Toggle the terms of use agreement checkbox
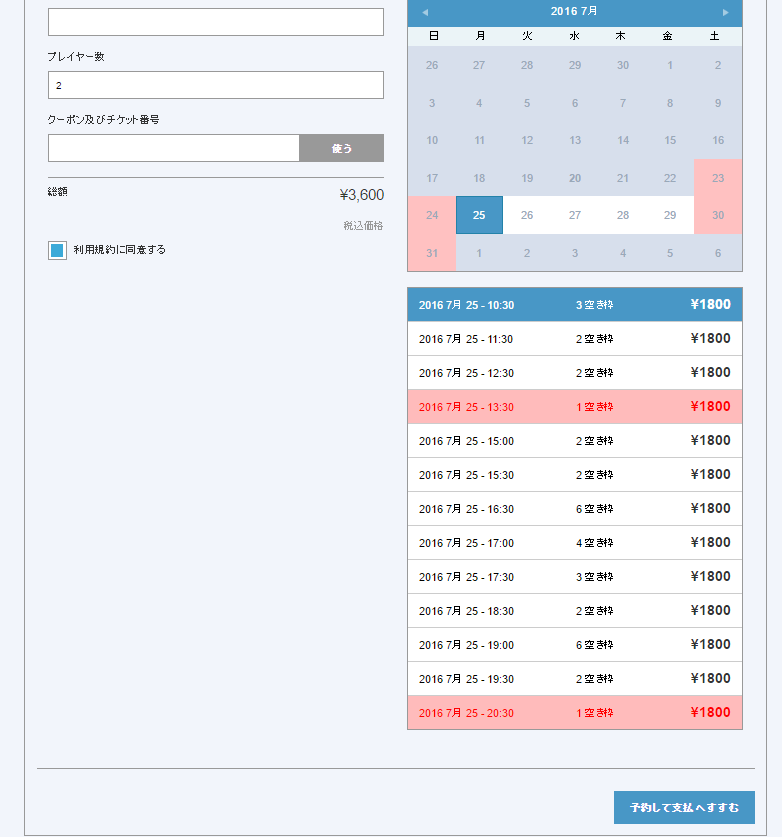782x837 pixels. (57, 250)
